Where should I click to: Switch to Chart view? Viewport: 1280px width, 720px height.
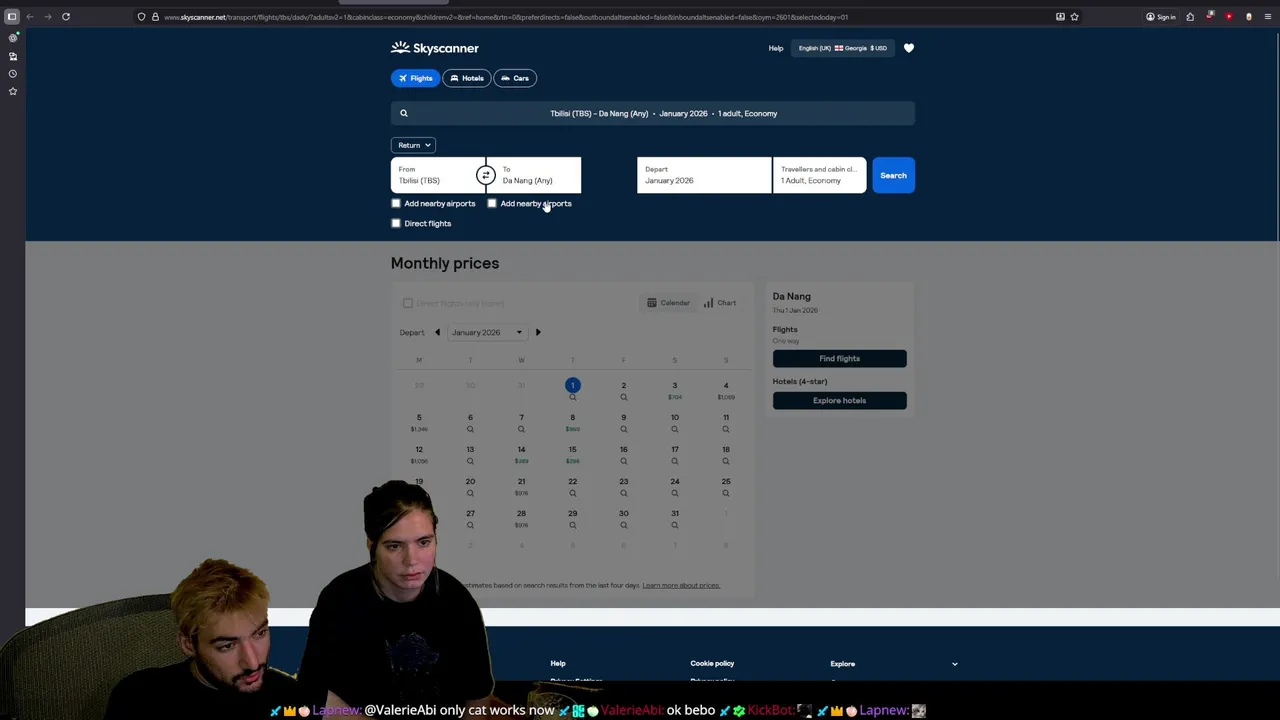[720, 303]
